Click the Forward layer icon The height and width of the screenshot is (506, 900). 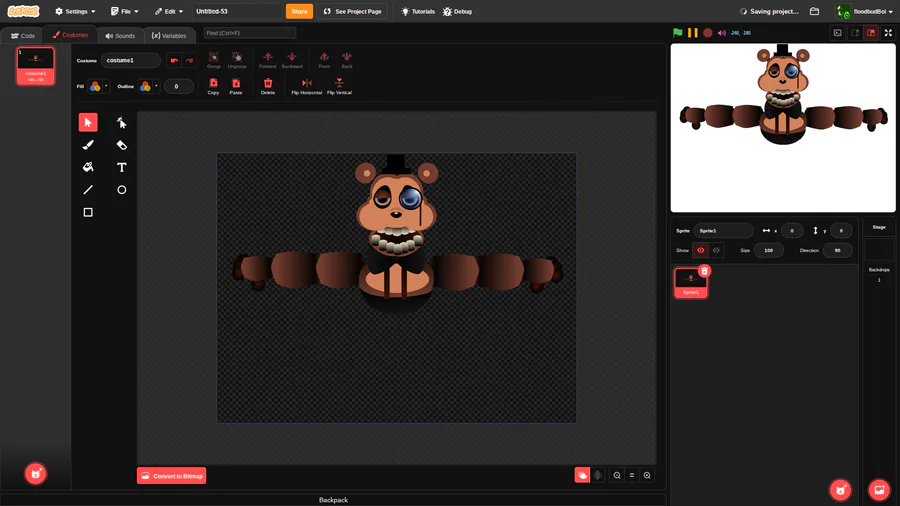pos(267,60)
